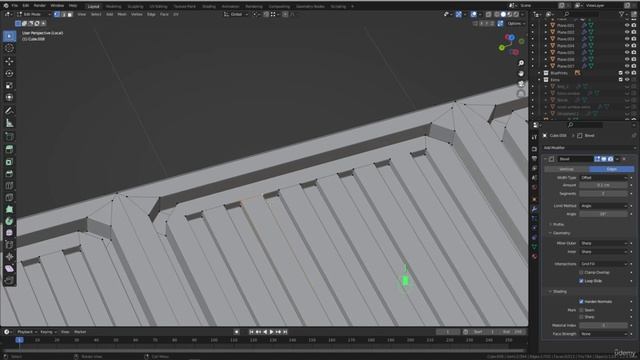
Task: Select the Annotate tool
Action: coord(9,111)
